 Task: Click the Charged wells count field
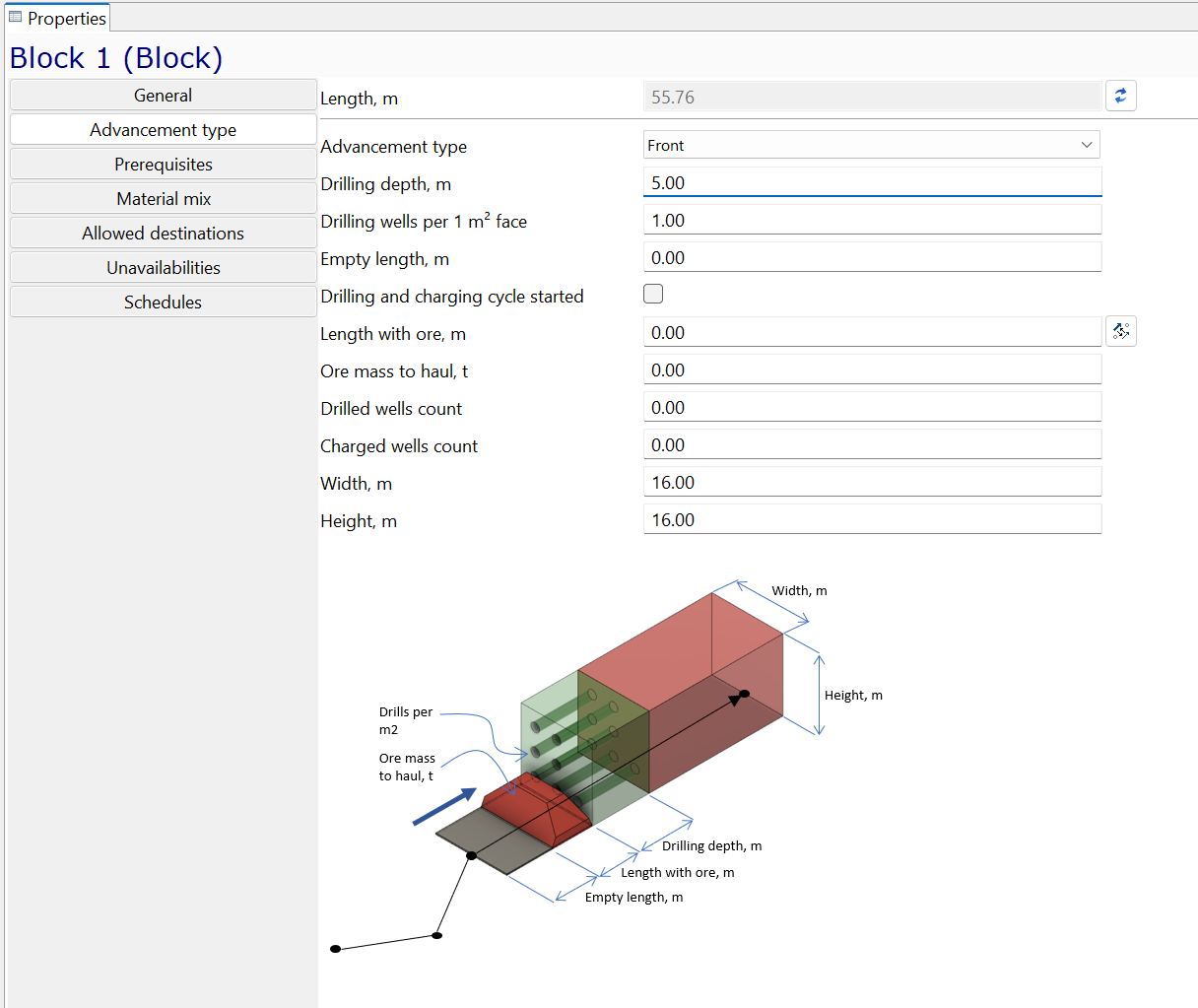[872, 444]
